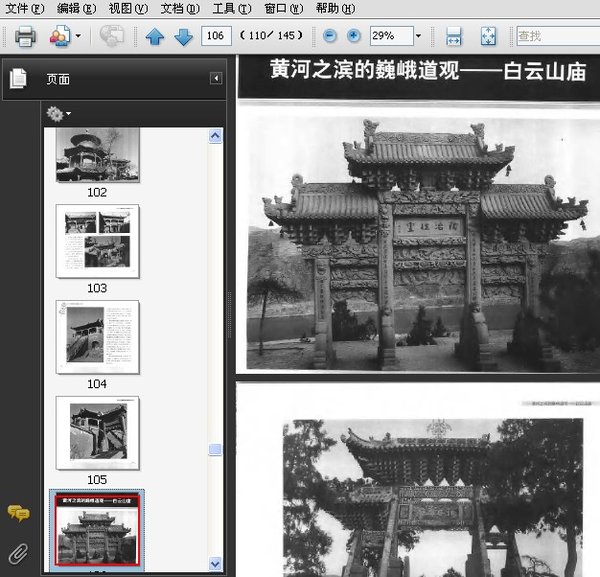Viewport: 600px width, 577px height.
Task: Open the 帮助 (Help) menu
Action: point(333,8)
